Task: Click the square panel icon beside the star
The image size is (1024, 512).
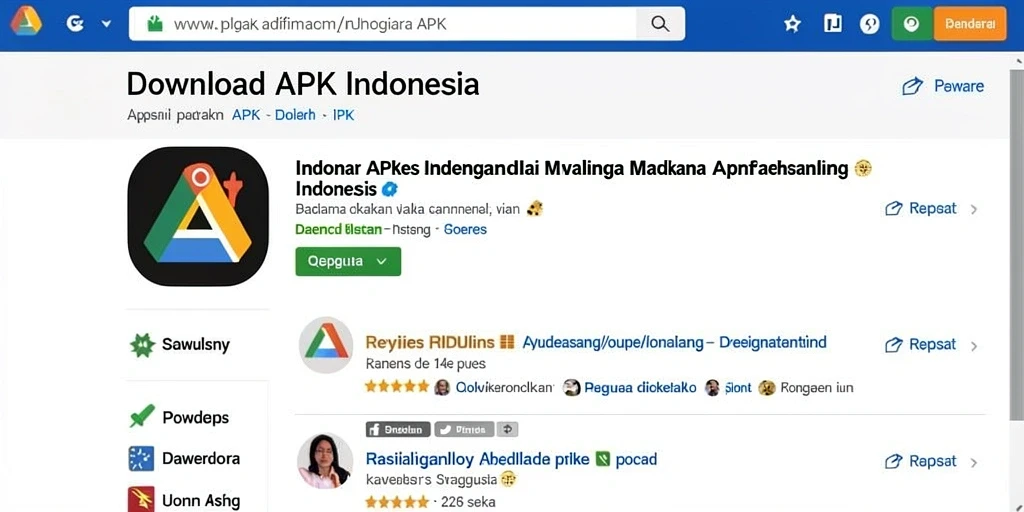Action: 832,24
